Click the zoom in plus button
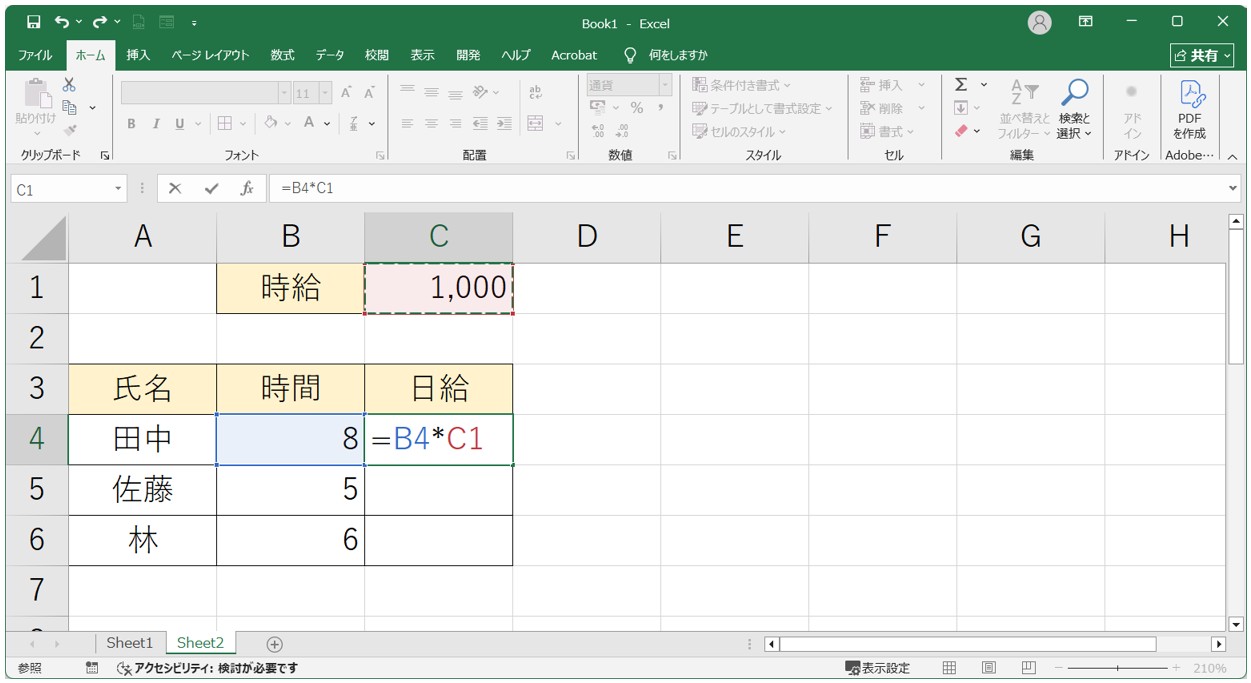The width and height of the screenshot is (1251, 683). [x=1175, y=668]
